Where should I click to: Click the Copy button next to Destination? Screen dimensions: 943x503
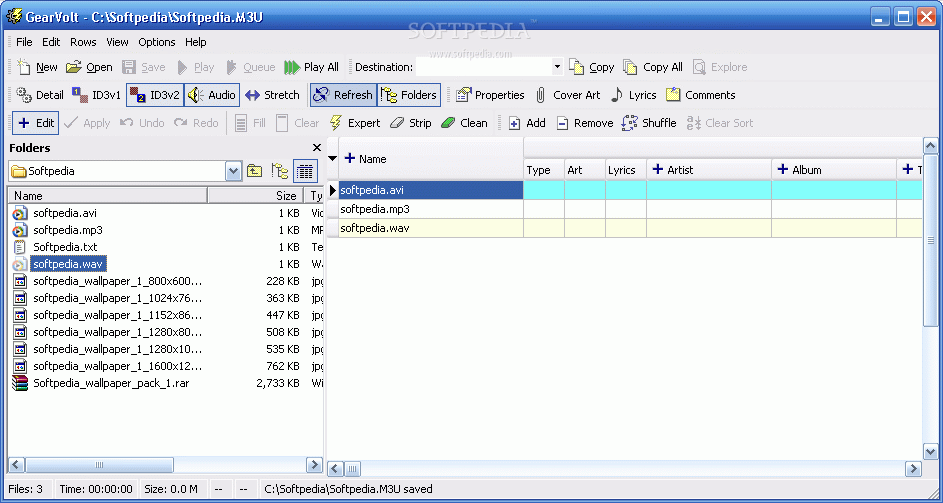pyautogui.click(x=592, y=67)
